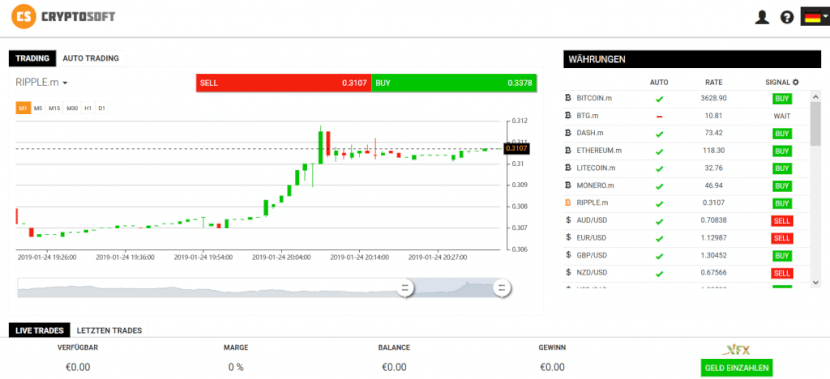830x379 pixels.
Task: Click the Bitcoin icon beside BITCOIN.m
Action: pos(569,98)
